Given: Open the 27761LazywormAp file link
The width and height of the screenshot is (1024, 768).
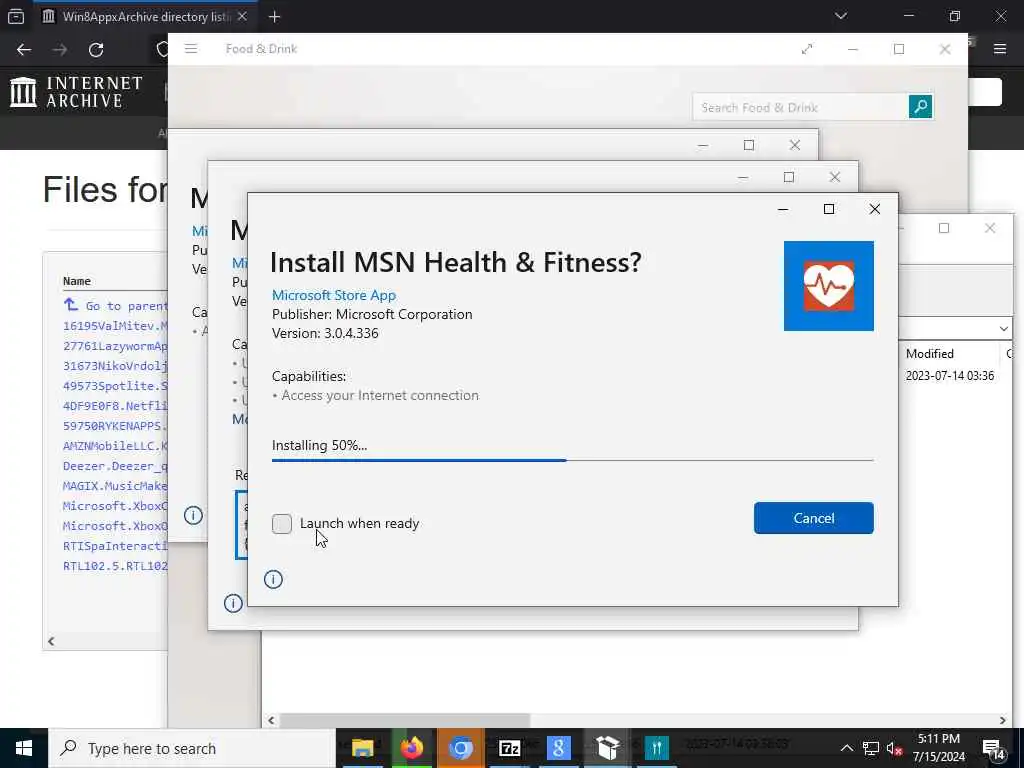Looking at the screenshot, I should pyautogui.click(x=115, y=346).
